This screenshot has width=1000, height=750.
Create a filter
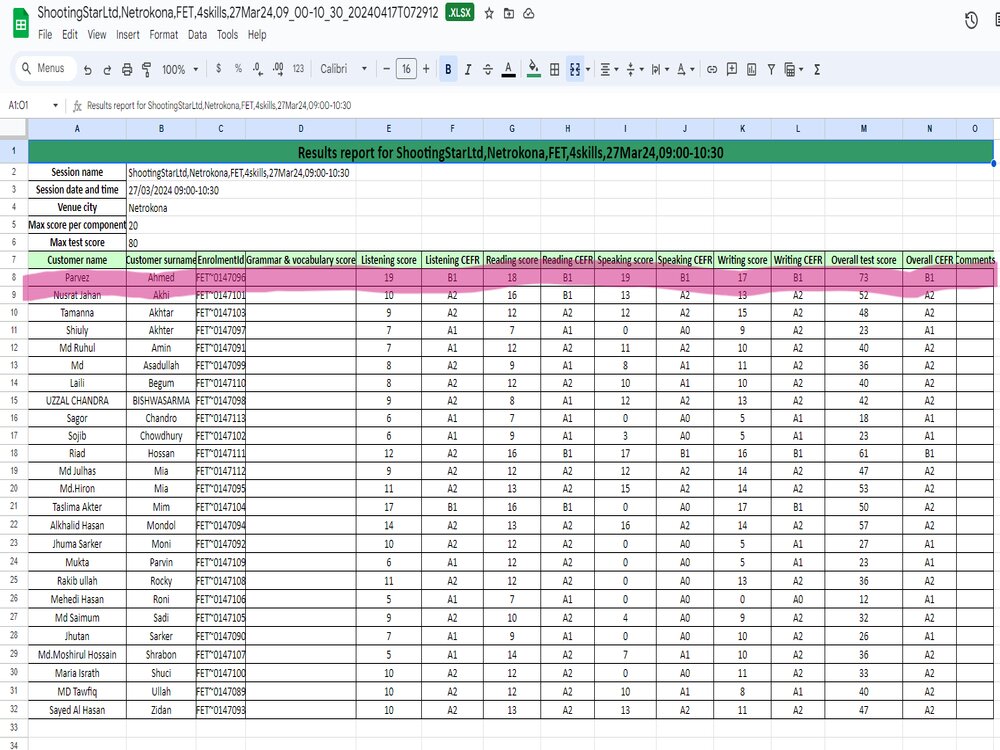point(771,69)
